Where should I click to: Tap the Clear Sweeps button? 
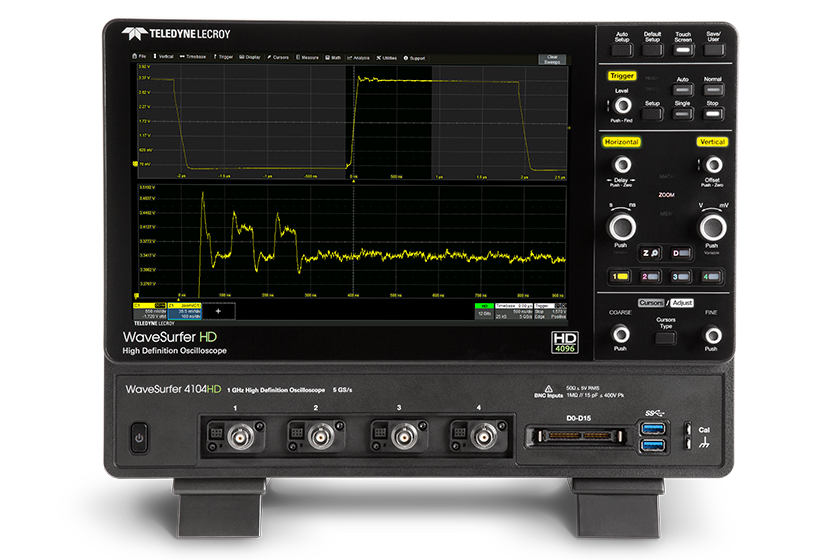[552, 59]
